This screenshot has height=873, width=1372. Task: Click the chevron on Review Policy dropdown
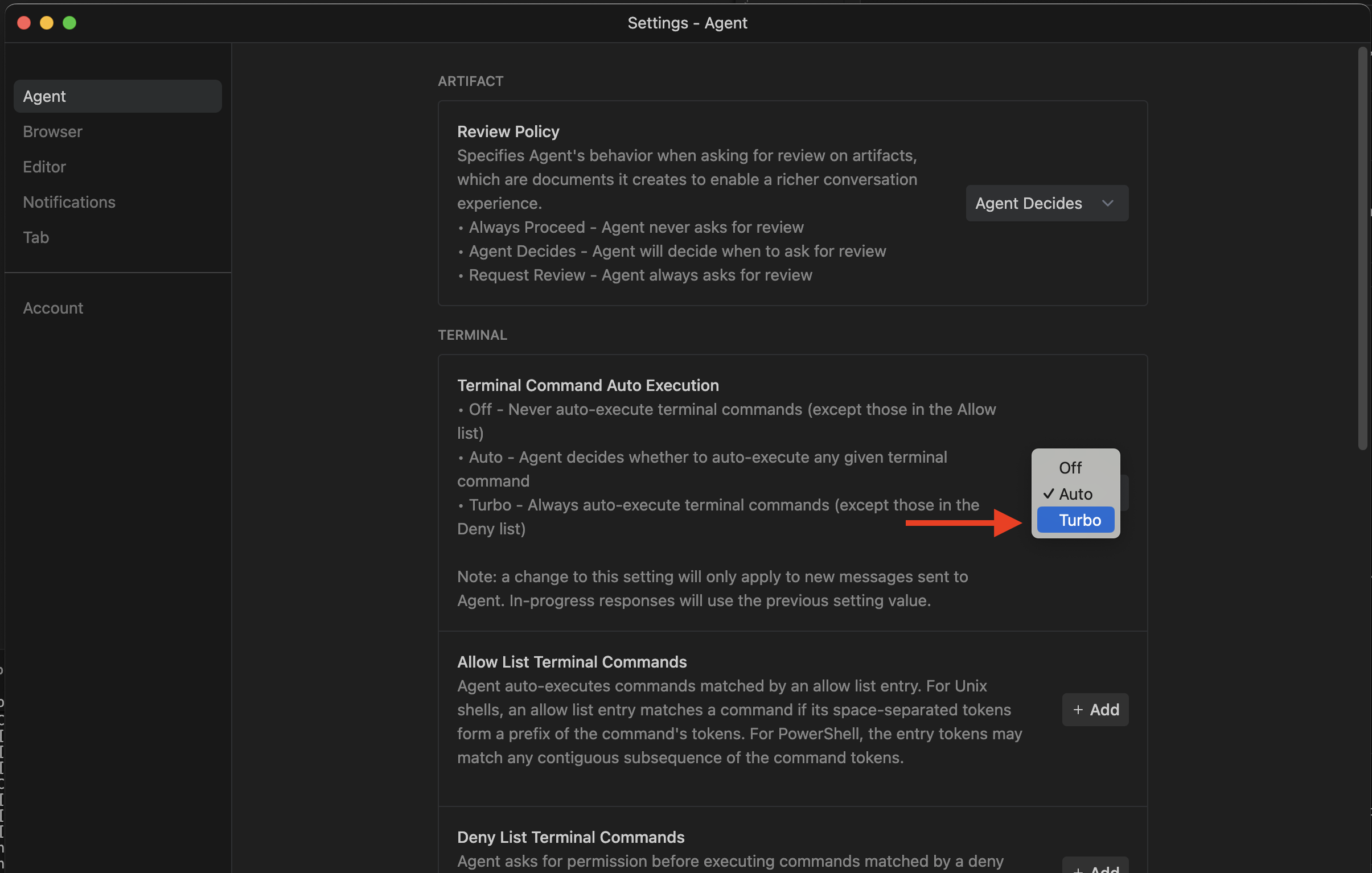click(x=1107, y=203)
